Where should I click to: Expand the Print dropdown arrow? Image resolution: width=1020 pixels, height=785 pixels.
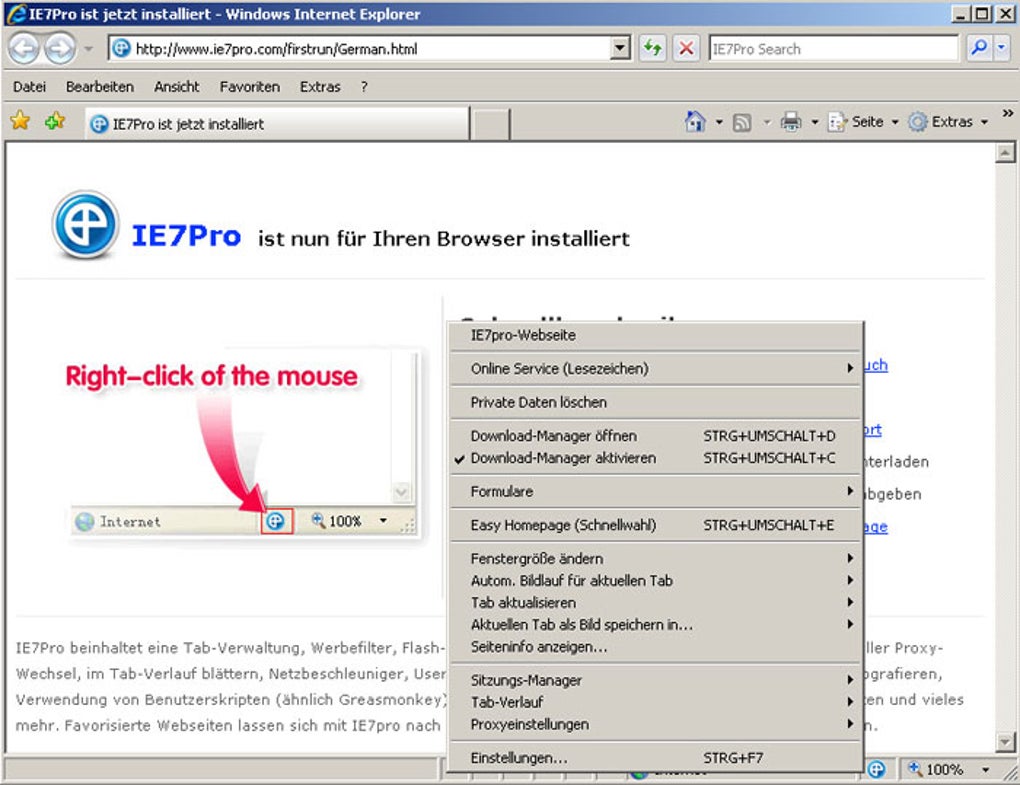tap(814, 122)
